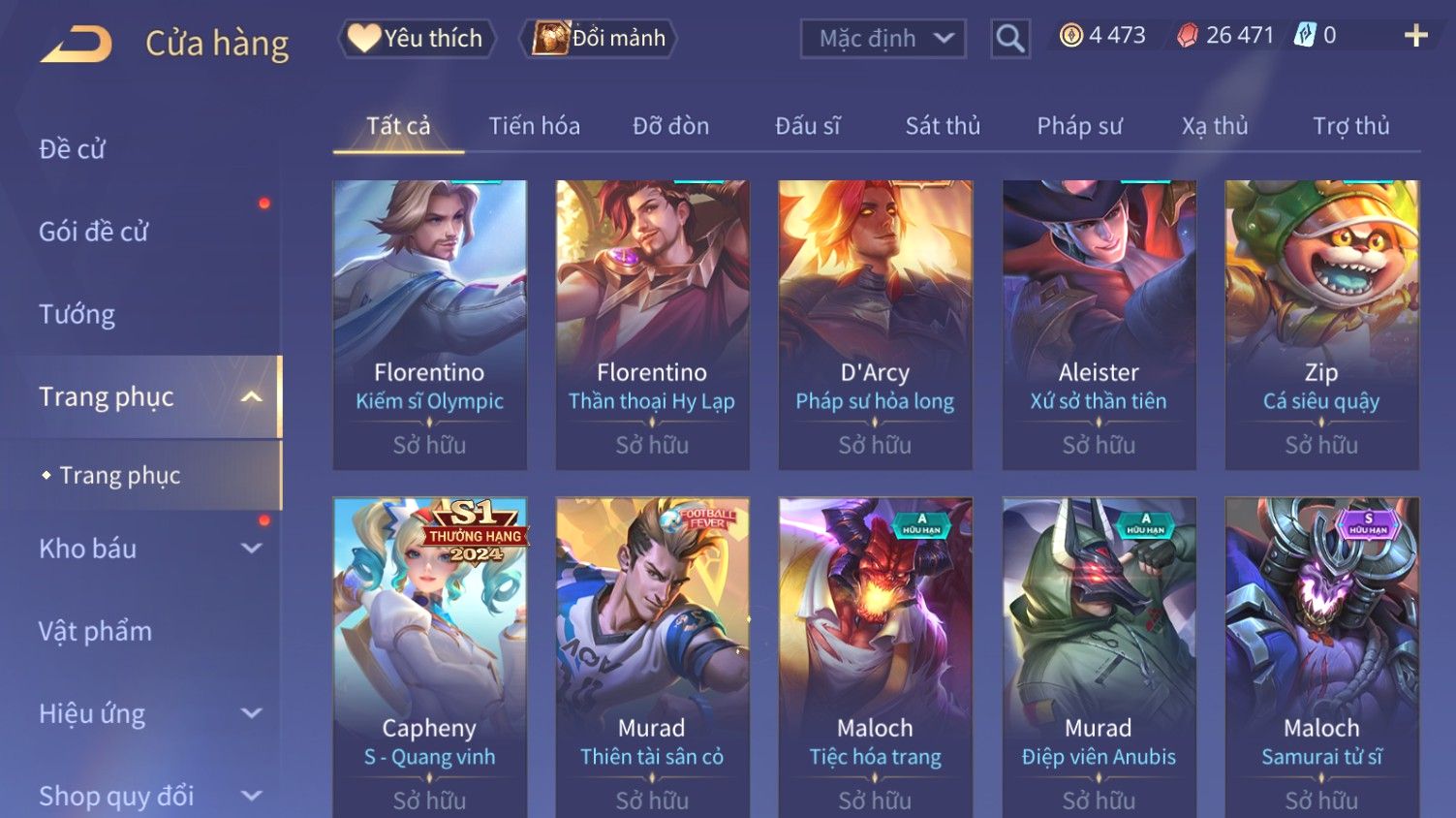This screenshot has width=1456, height=818.
Task: Expand the Shop quy đổi section
Action: coord(251,796)
